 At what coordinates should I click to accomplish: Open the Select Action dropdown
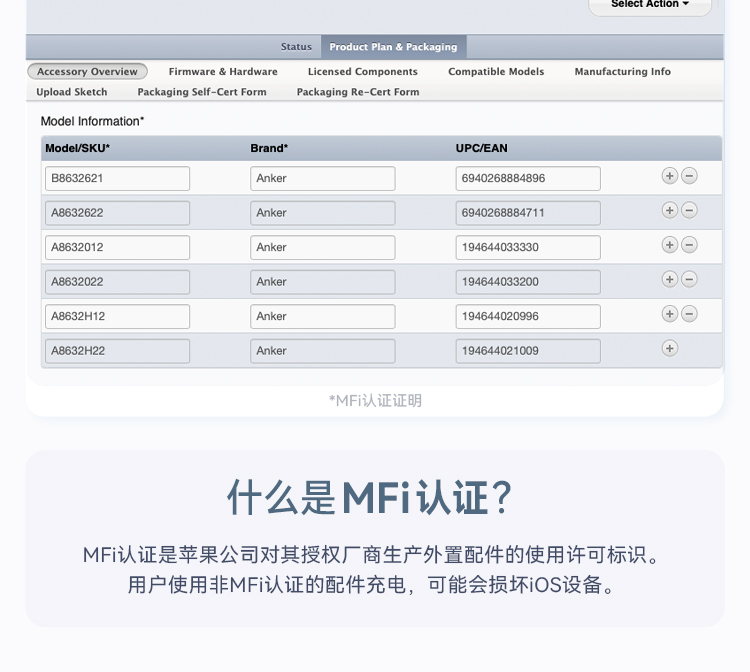point(650,5)
